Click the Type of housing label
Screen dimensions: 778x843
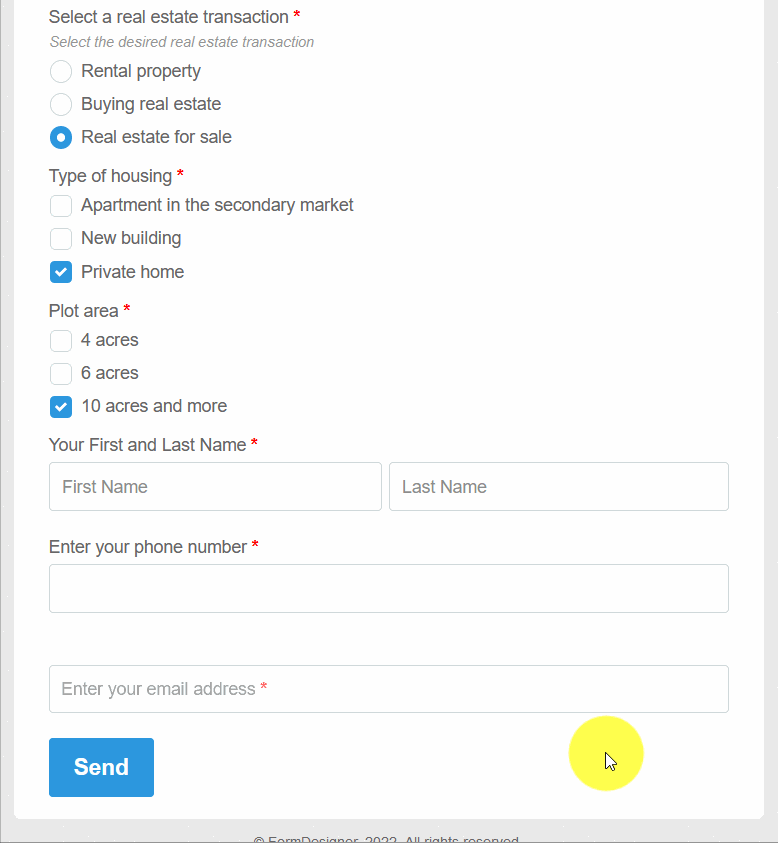(x=110, y=176)
